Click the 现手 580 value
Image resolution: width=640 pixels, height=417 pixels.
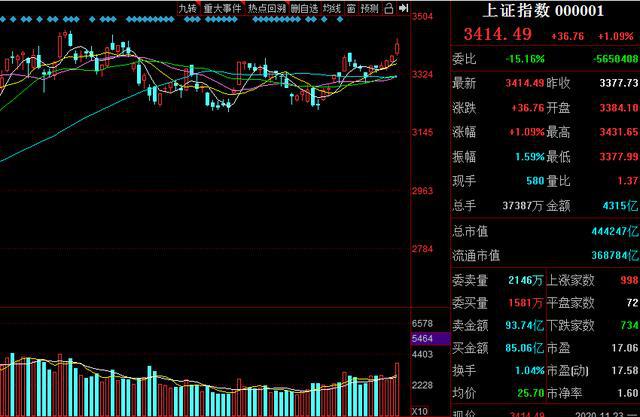(535, 181)
